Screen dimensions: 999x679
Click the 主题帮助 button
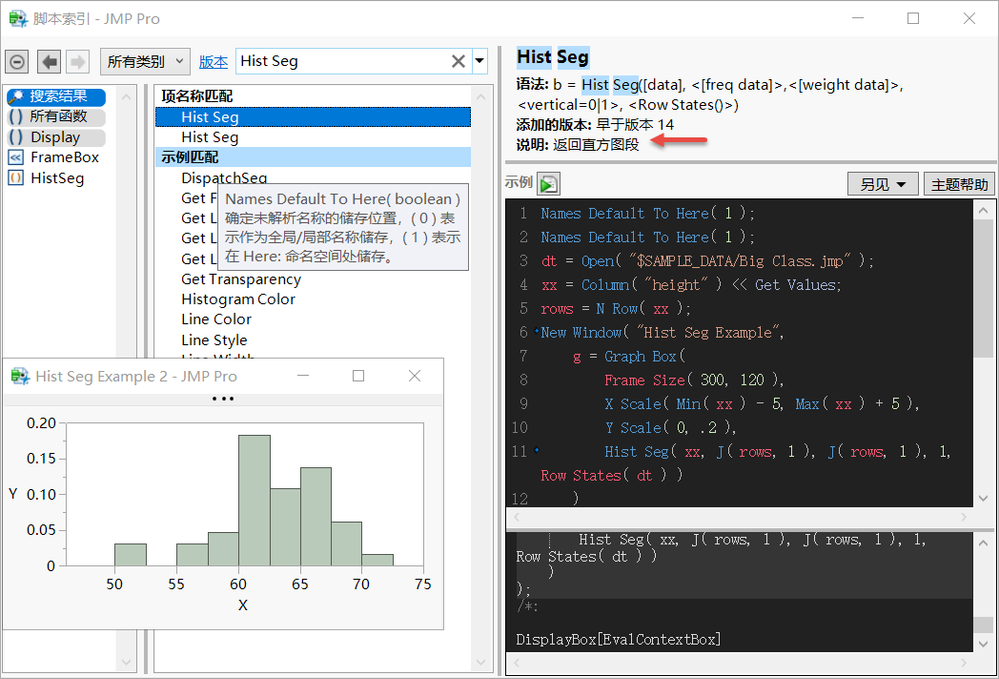959,184
